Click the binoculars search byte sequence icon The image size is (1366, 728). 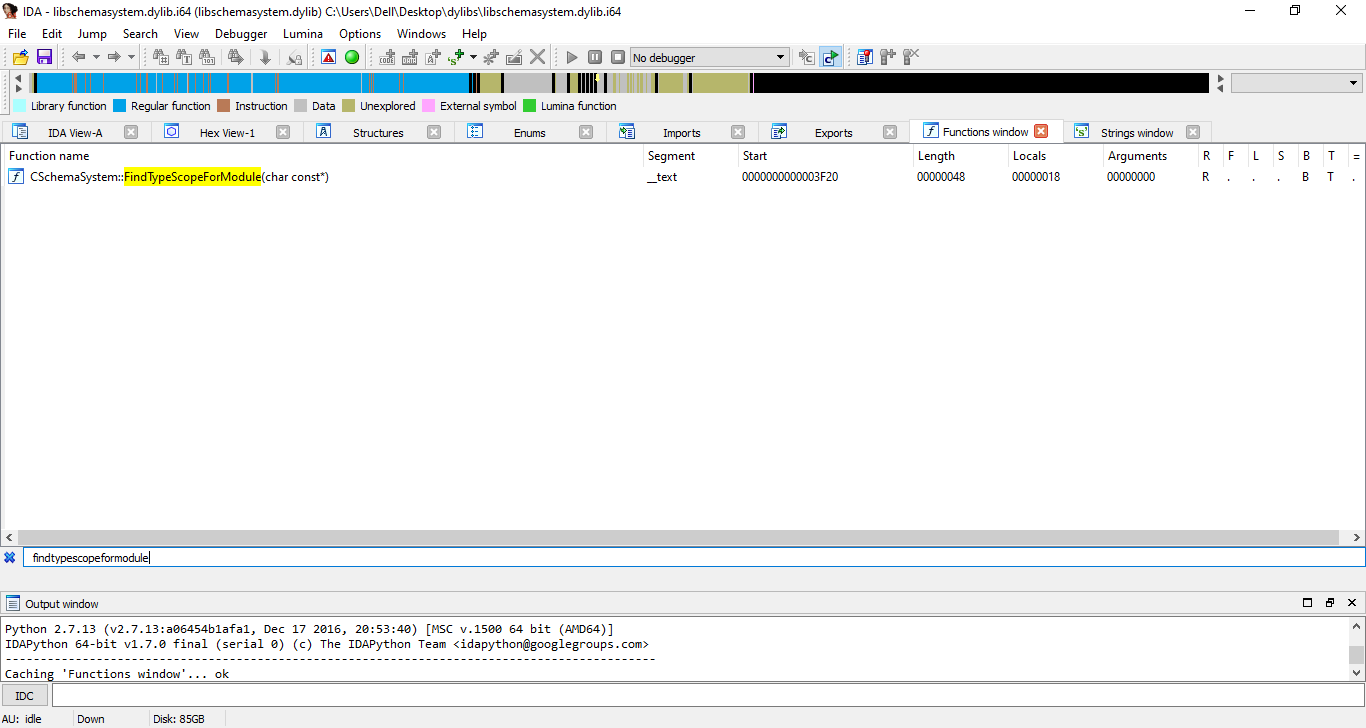click(207, 57)
